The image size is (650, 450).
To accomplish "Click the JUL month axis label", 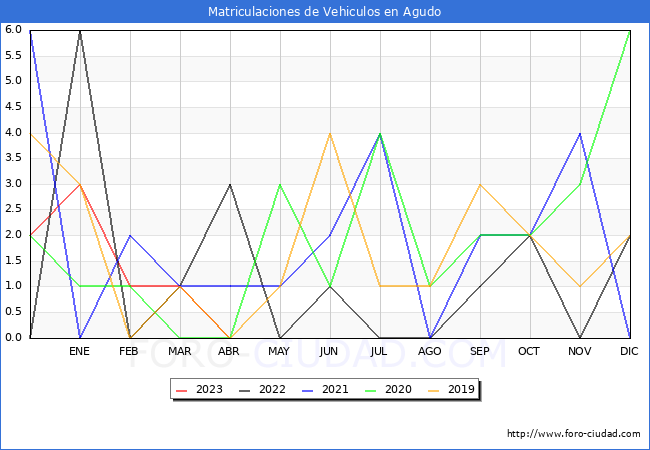I will (x=379, y=351).
